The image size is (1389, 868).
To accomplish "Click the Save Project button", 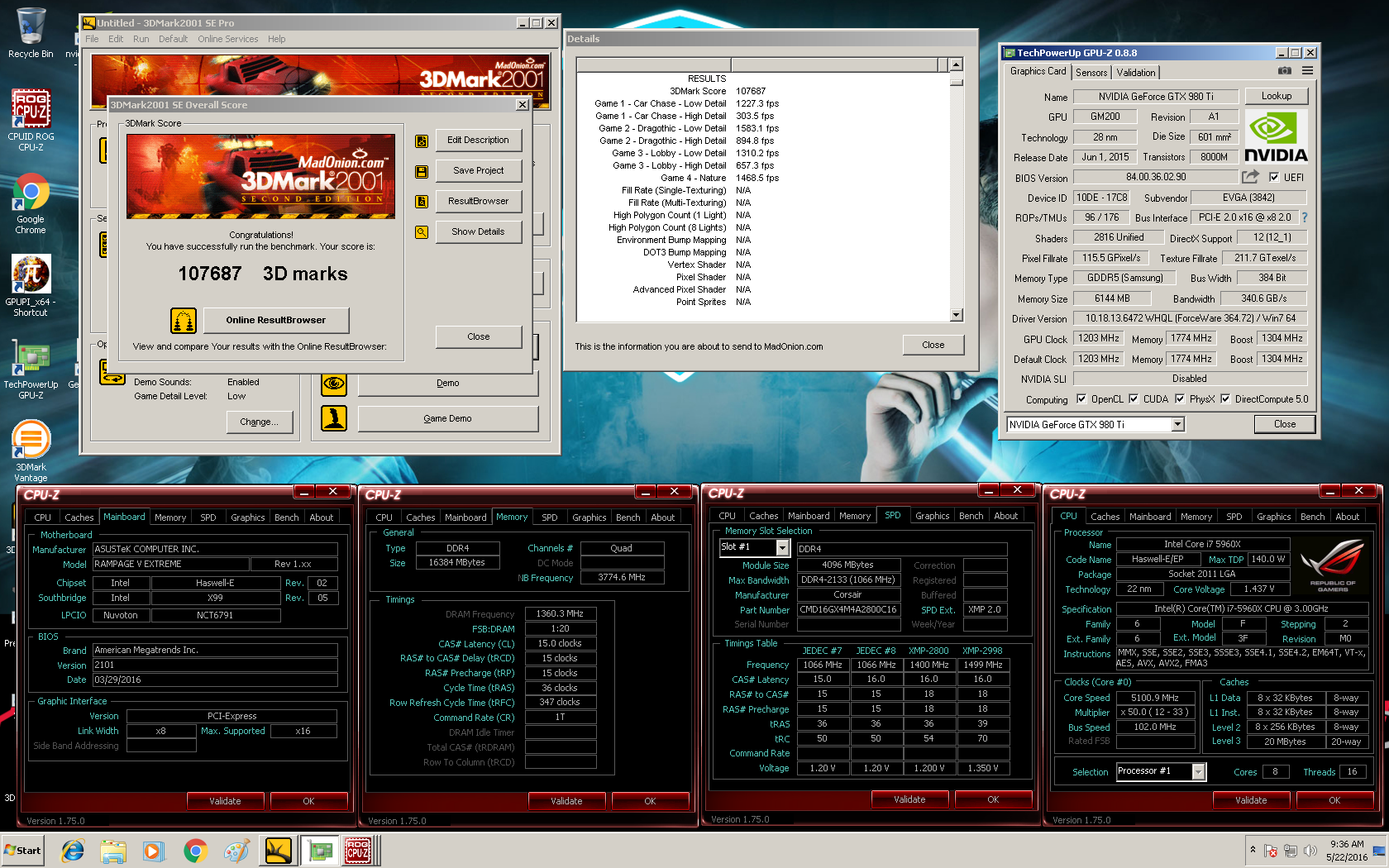I will click(x=478, y=170).
